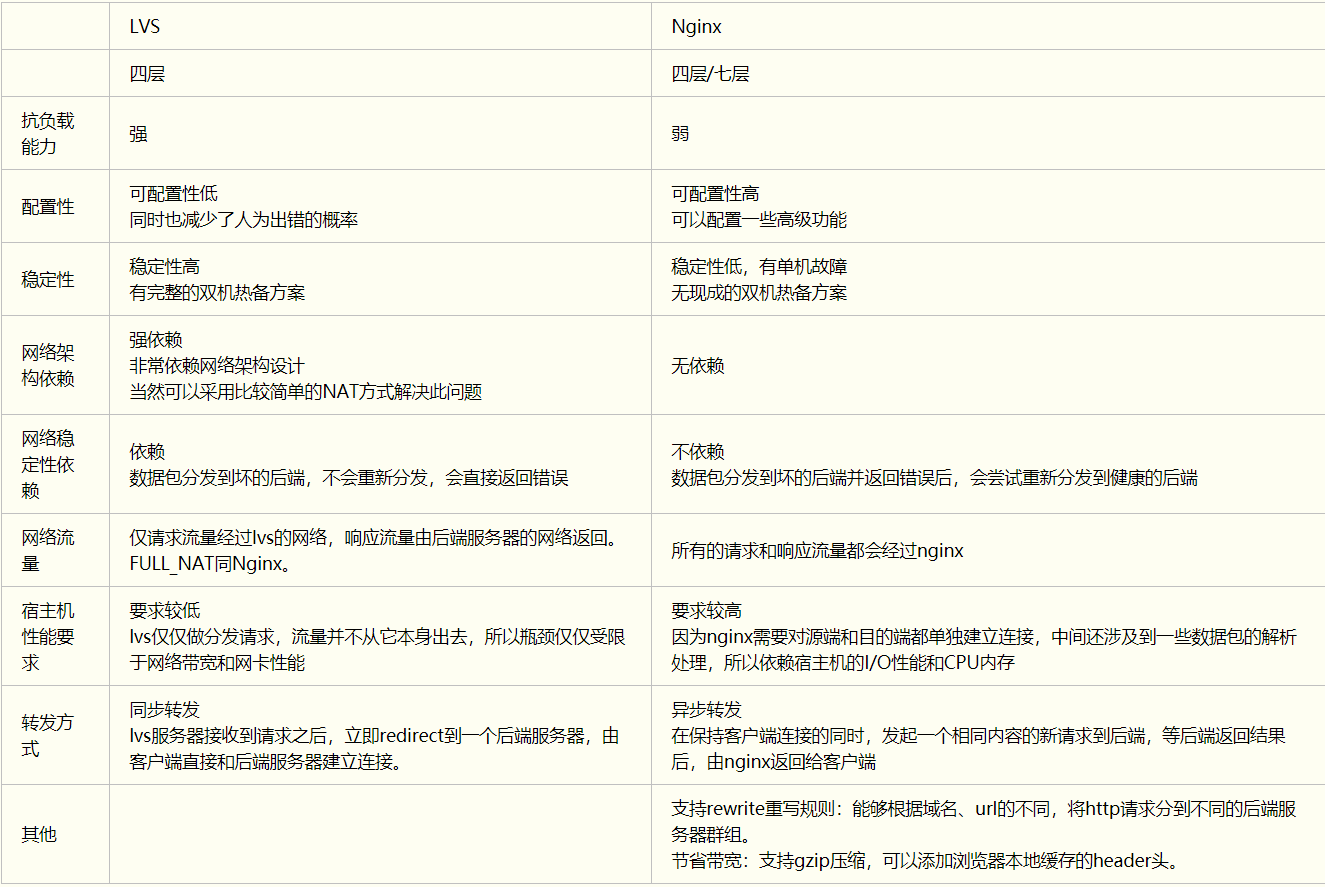1325x887 pixels.
Task: Click the 转发方式 row label
Action: 55,735
